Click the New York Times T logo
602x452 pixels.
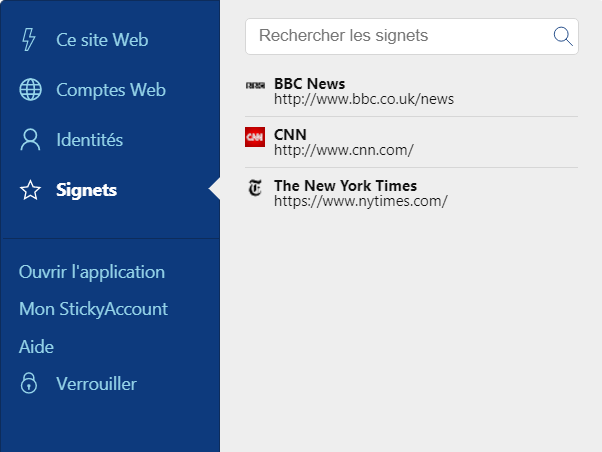[255, 188]
